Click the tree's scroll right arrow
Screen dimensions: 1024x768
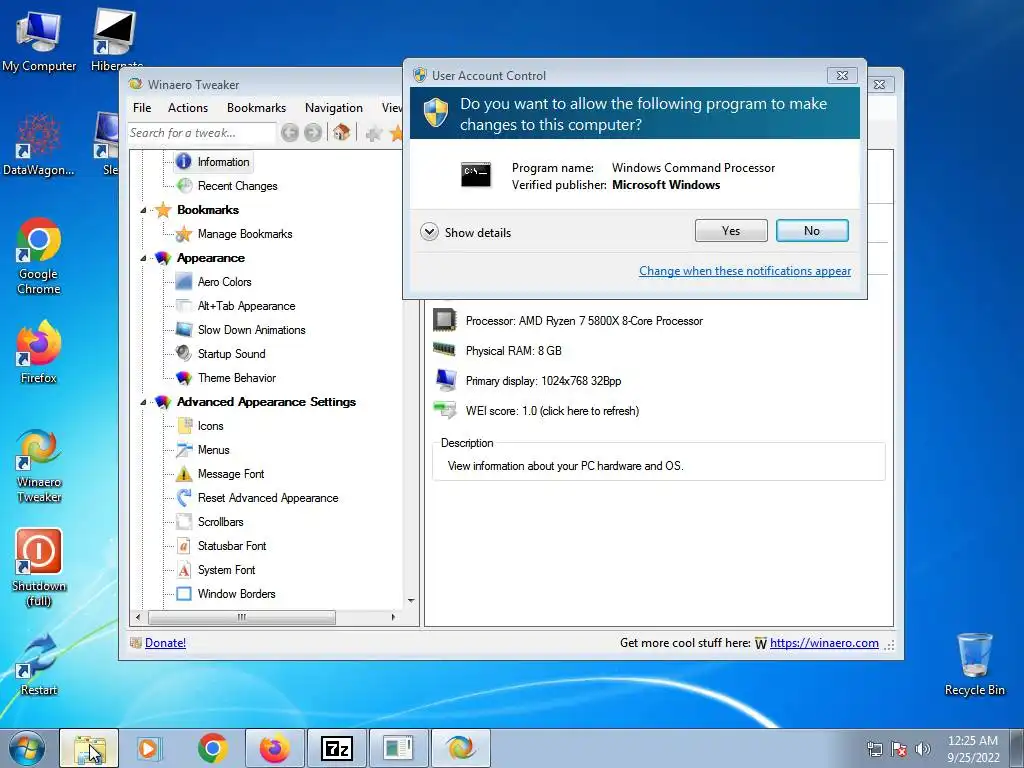click(392, 617)
